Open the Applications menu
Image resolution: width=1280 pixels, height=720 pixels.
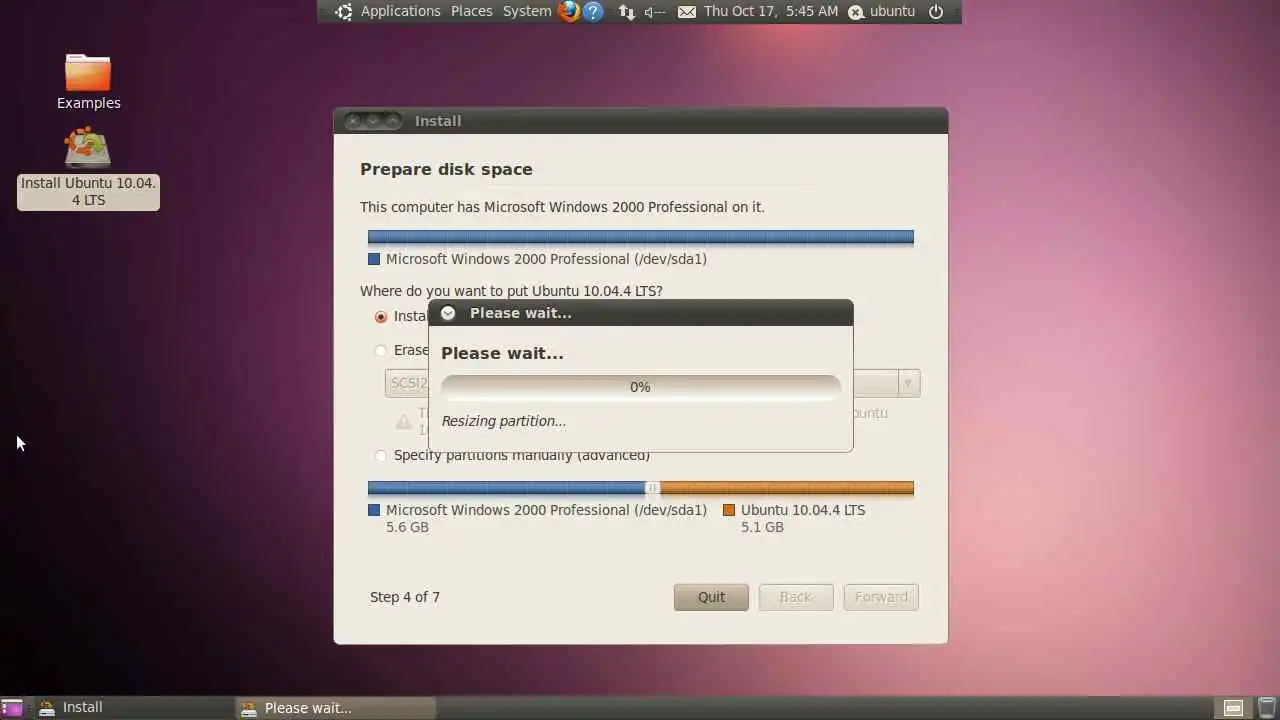coord(400,11)
